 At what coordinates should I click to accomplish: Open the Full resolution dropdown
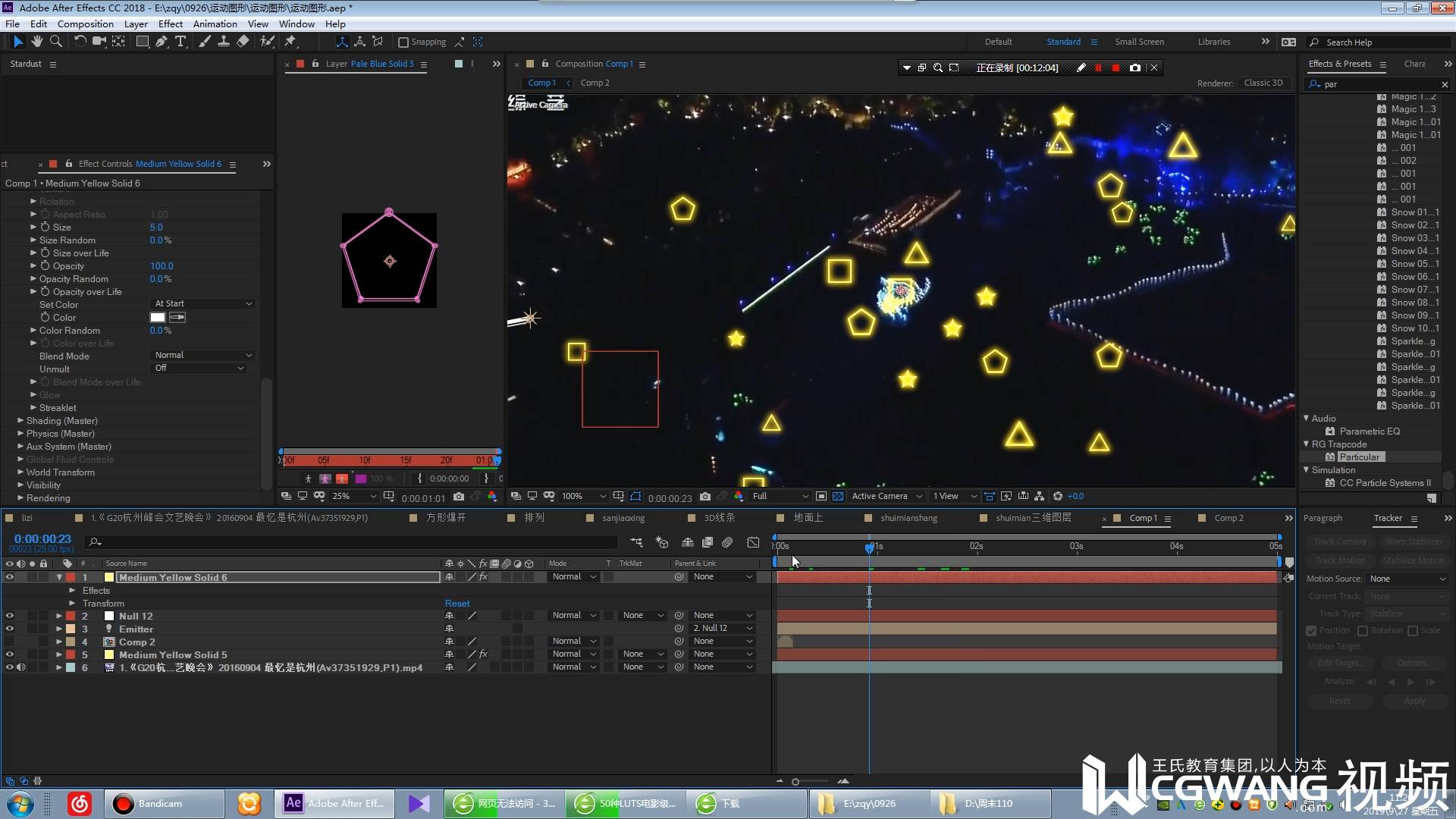coord(780,497)
